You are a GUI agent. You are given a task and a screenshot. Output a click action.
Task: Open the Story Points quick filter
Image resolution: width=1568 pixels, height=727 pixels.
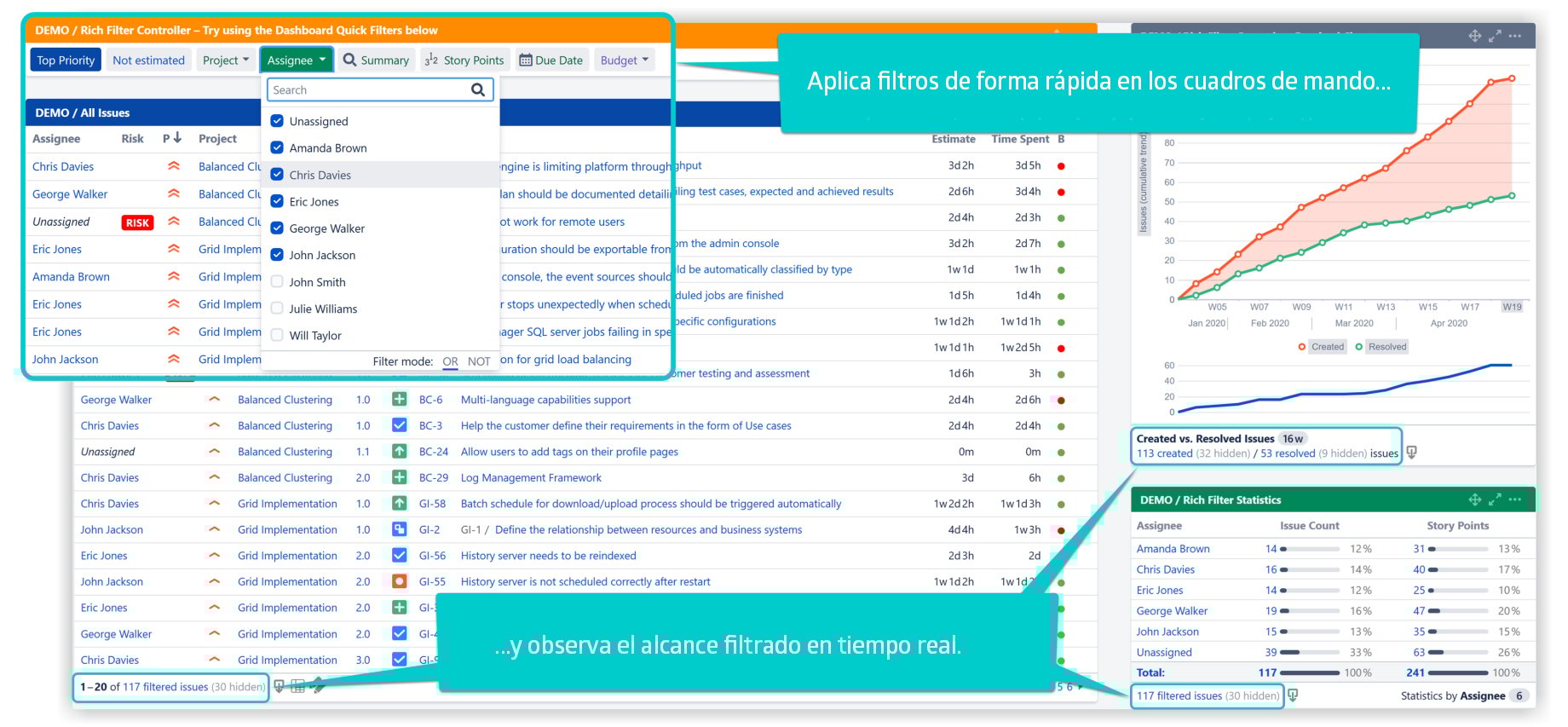click(x=464, y=60)
